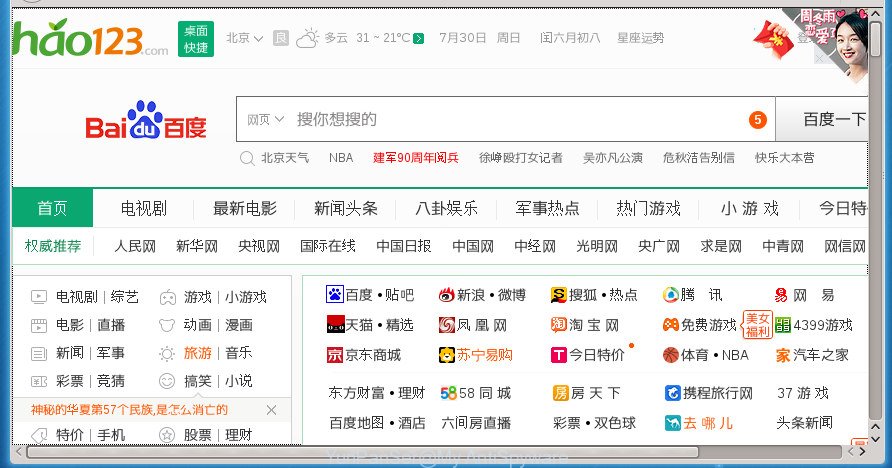Open the 央视网 link

(x=259, y=246)
